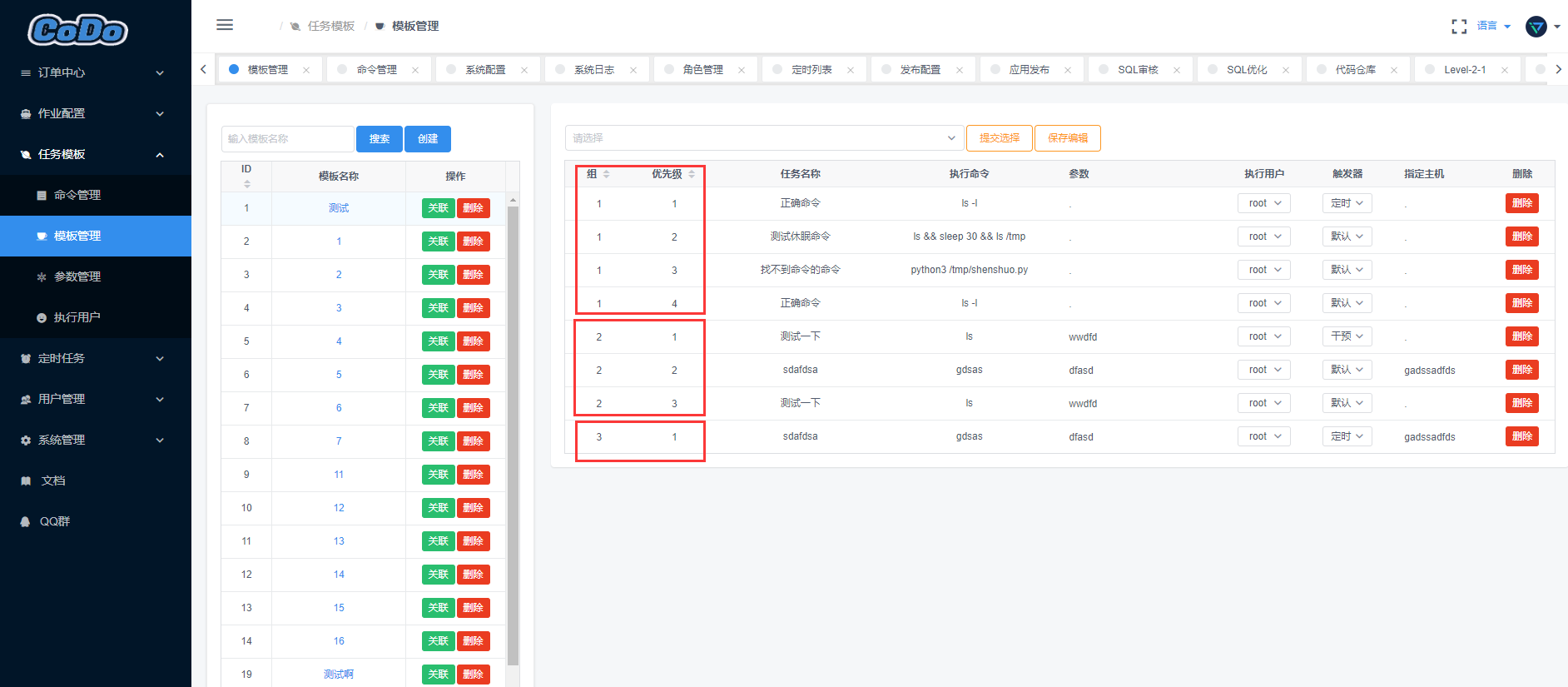The width and height of the screenshot is (1568, 687).
Task: Open the 语言 language dropdown
Action: [1494, 26]
